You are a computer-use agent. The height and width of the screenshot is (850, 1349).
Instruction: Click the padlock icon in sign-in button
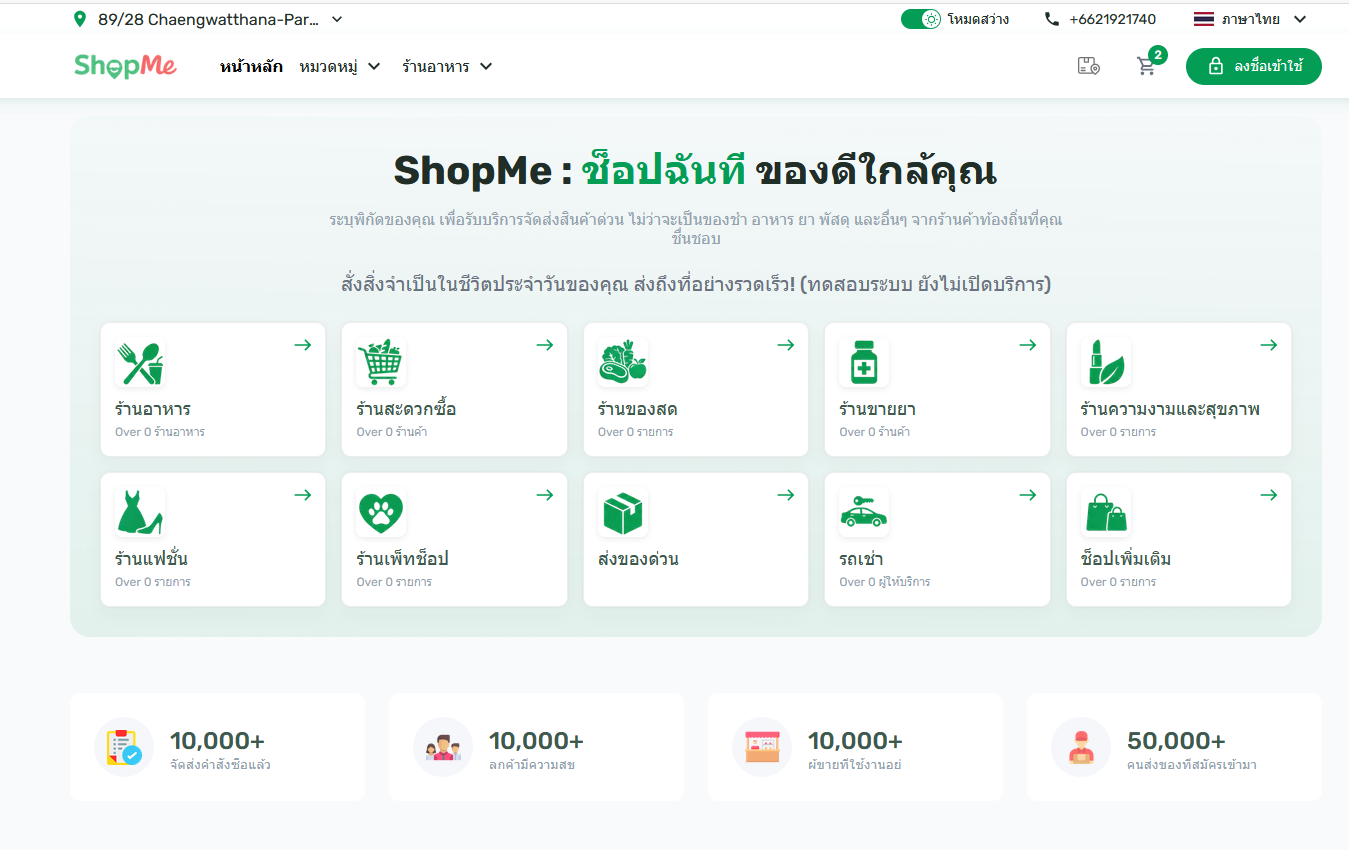point(1216,67)
